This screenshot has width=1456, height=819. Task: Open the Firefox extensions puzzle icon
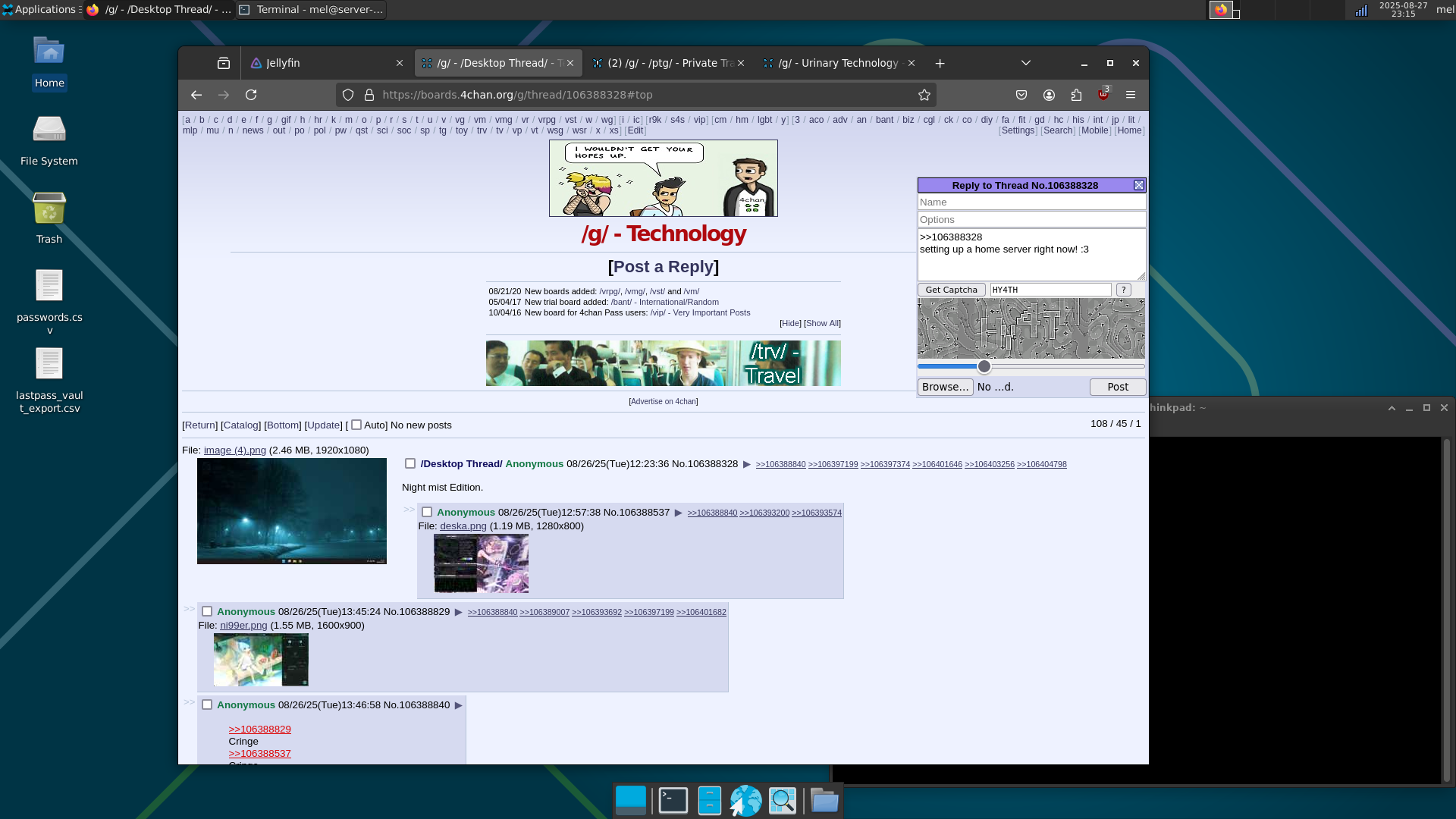pos(1076,95)
